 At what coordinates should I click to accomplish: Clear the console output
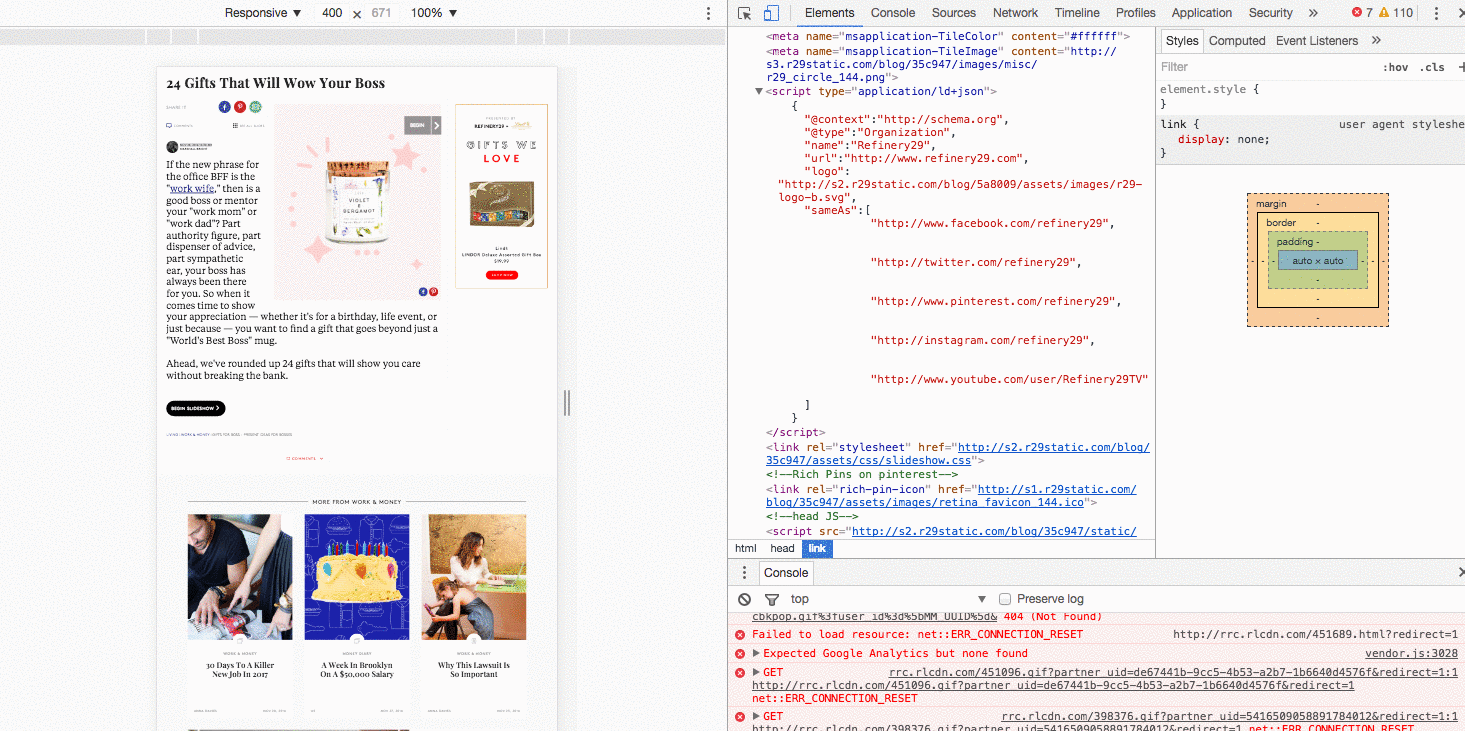(x=744, y=598)
